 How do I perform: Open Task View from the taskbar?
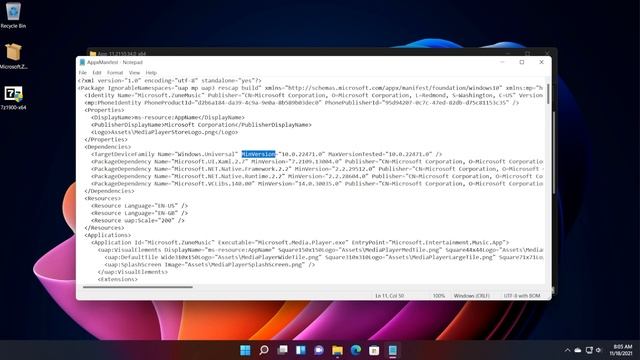point(282,350)
